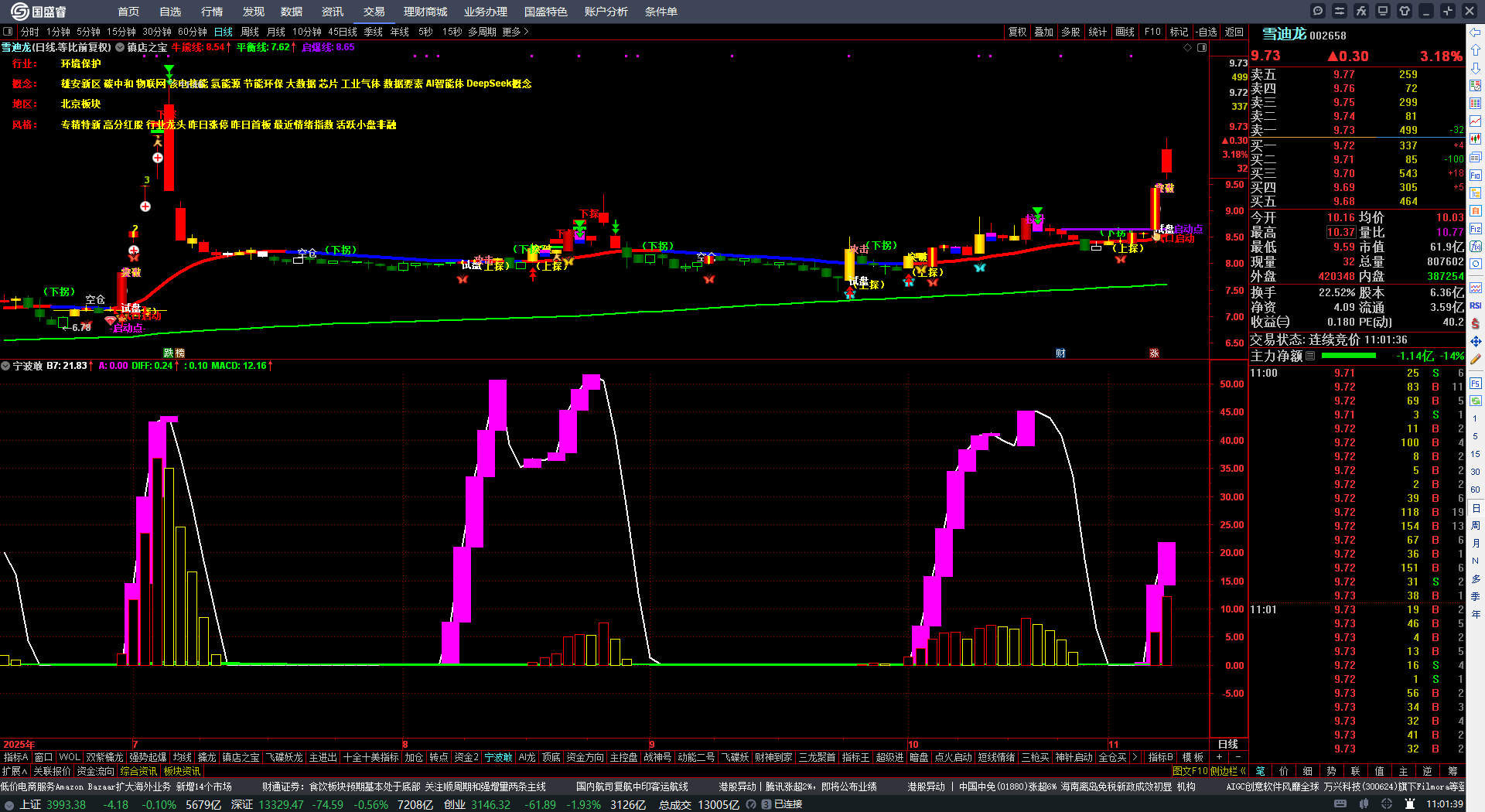Click the 返回 back button

point(1234,32)
